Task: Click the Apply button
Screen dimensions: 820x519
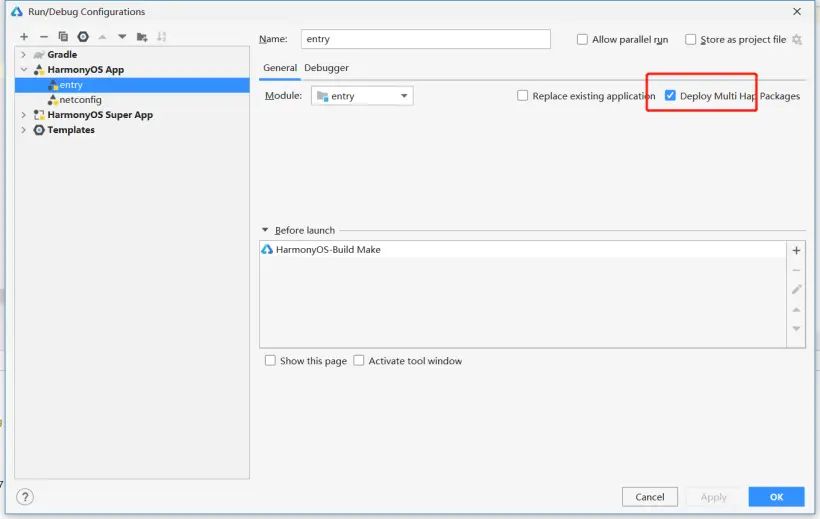Action: (713, 497)
